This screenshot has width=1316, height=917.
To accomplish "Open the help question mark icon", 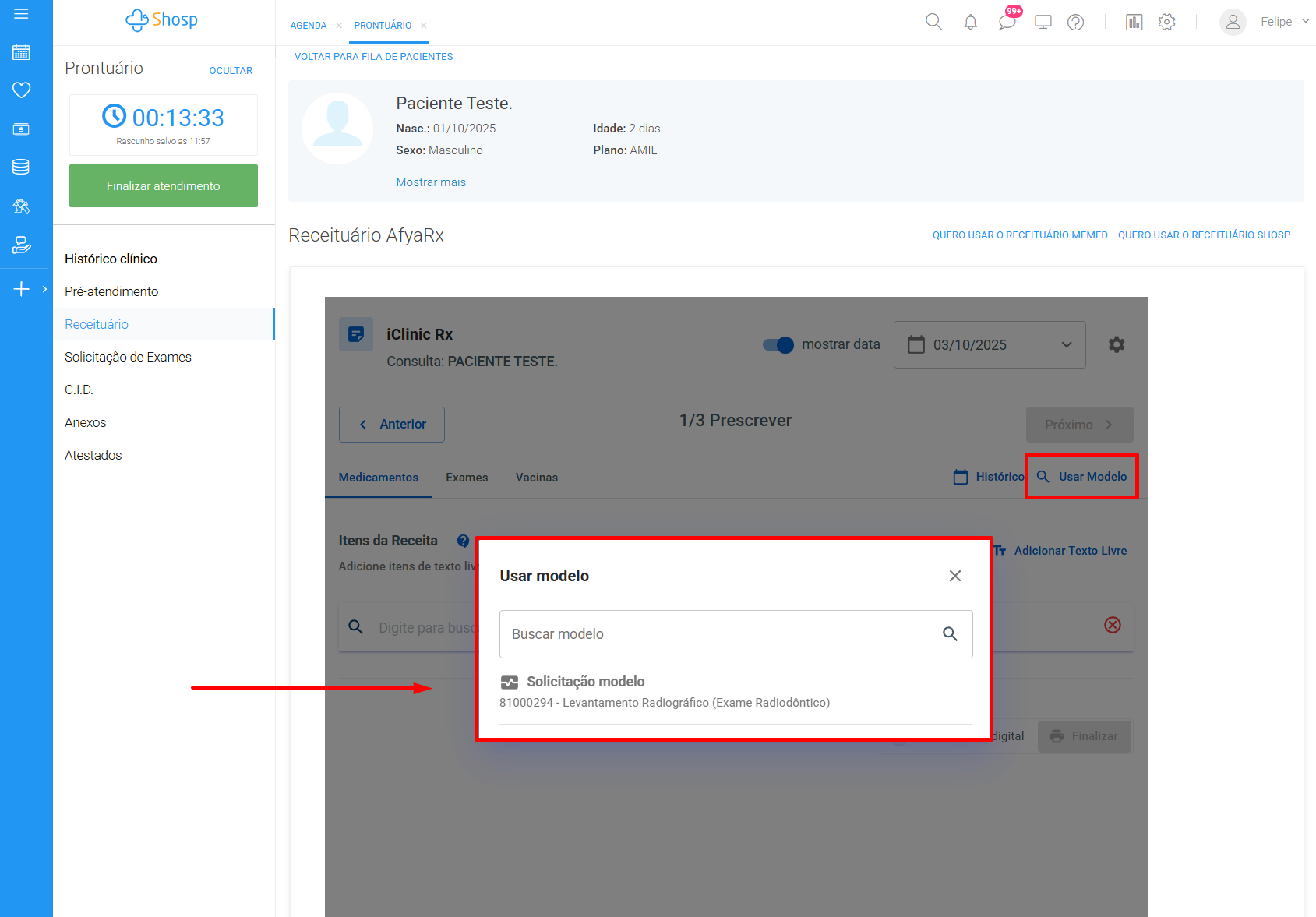I will point(1075,22).
